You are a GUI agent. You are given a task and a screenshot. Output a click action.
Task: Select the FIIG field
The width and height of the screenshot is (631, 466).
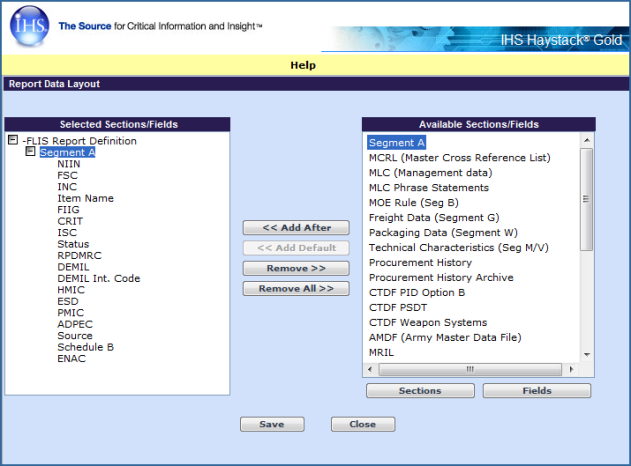(x=68, y=210)
